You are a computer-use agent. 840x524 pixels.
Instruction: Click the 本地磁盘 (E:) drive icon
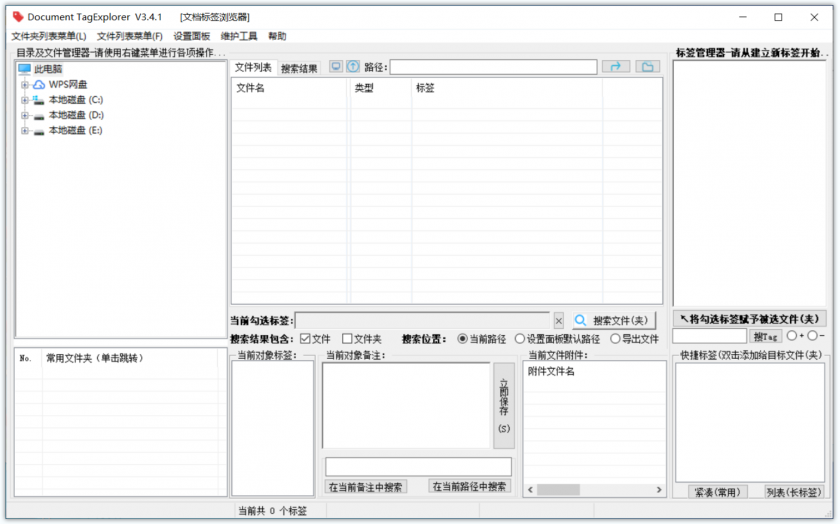[39, 130]
